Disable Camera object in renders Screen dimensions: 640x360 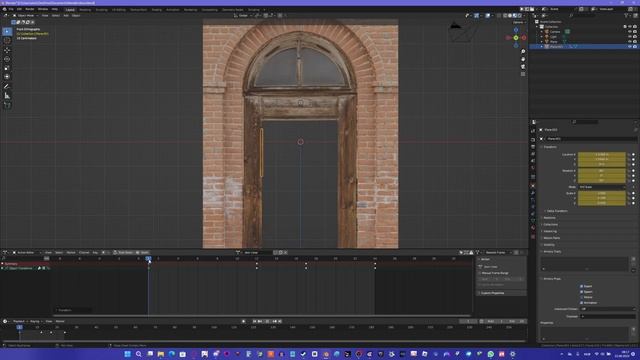point(635,31)
